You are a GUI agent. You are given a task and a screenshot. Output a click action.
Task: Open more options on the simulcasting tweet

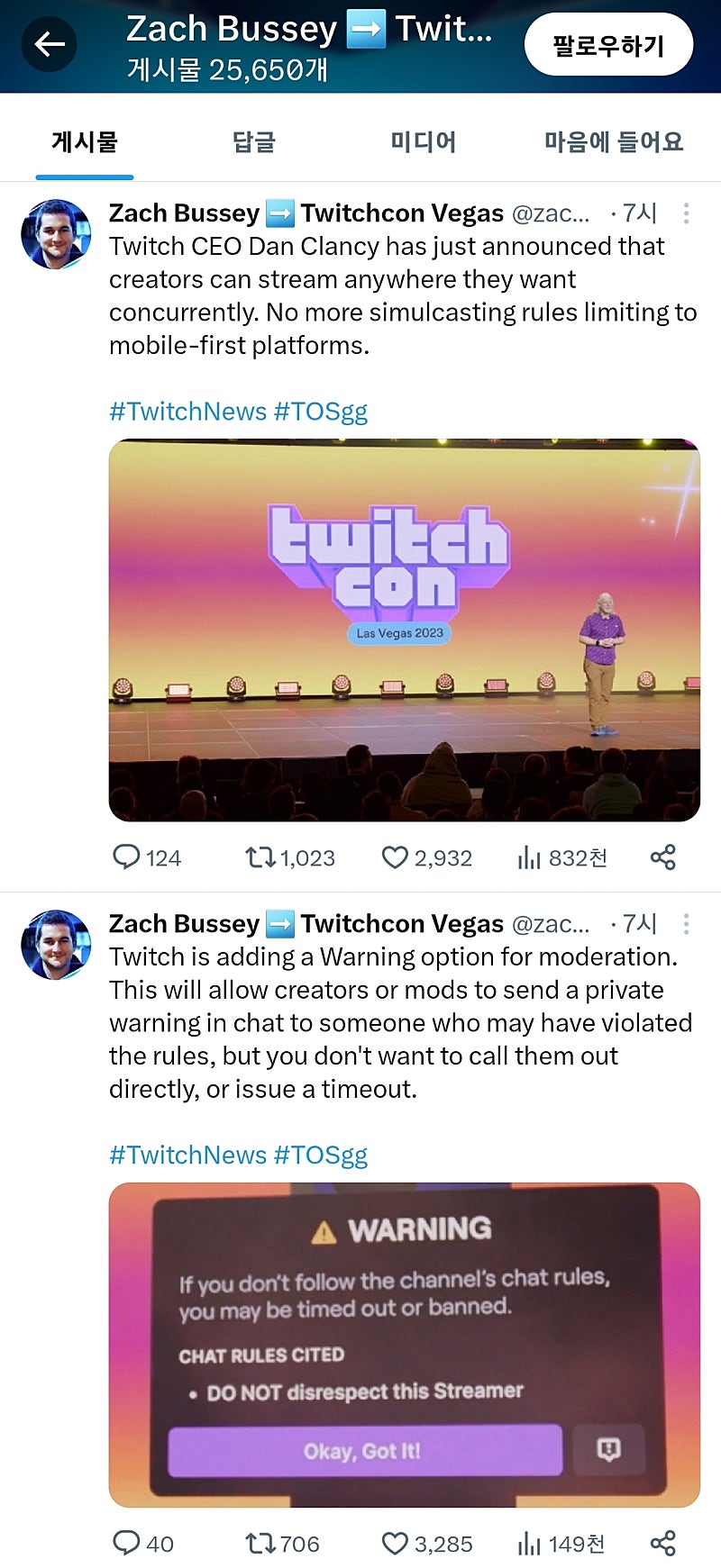click(x=686, y=213)
